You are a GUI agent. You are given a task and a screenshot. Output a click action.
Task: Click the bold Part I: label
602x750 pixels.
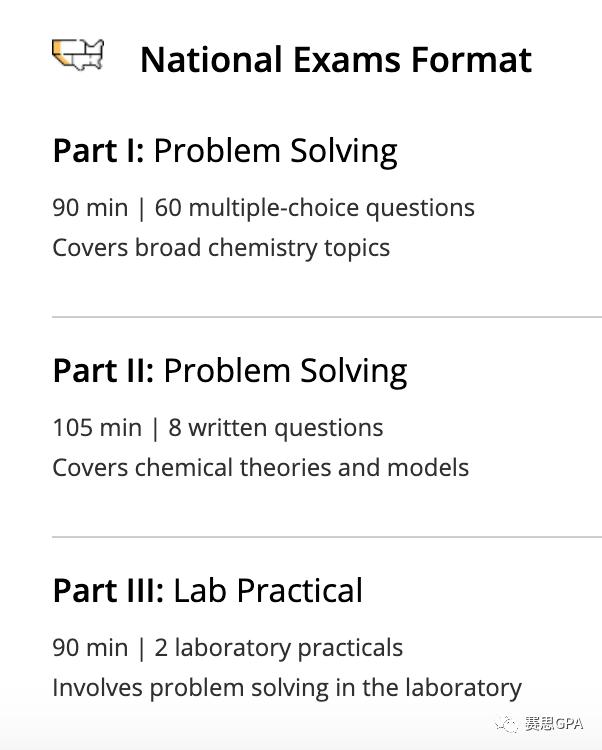click(98, 151)
